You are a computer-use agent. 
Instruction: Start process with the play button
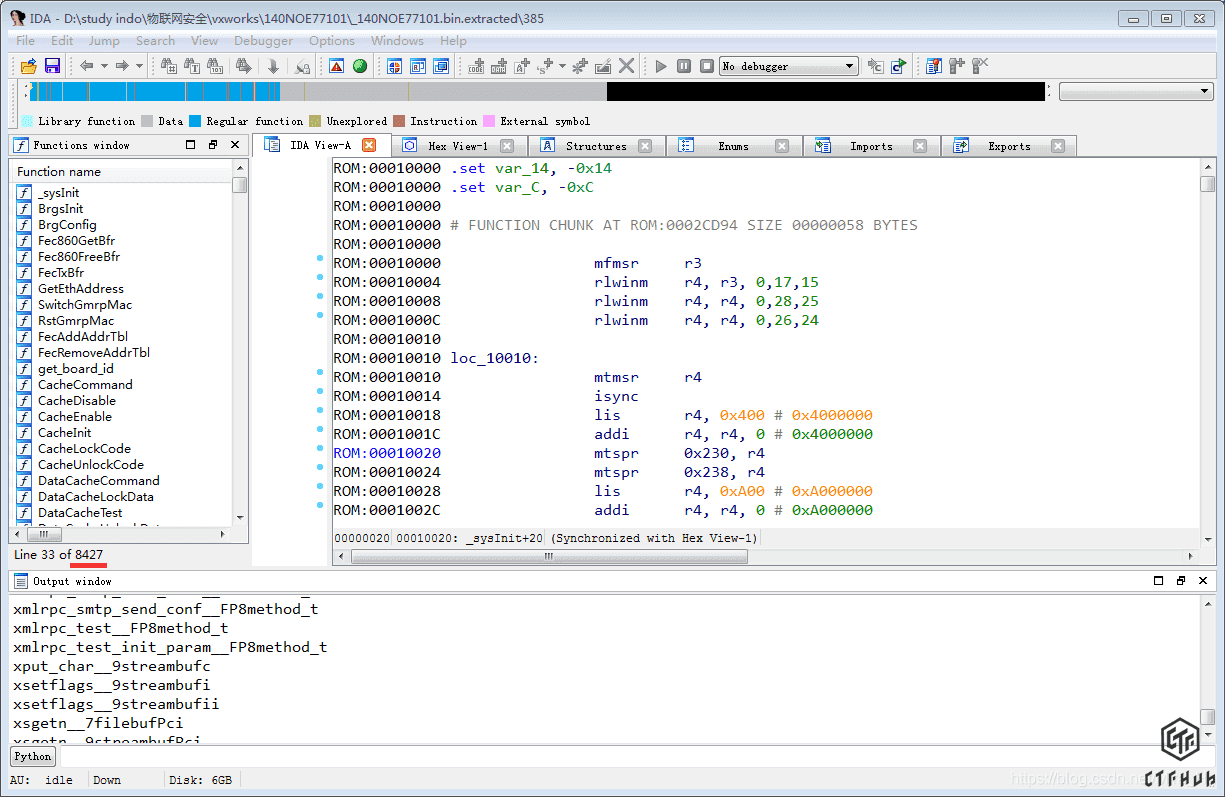[x=661, y=66]
